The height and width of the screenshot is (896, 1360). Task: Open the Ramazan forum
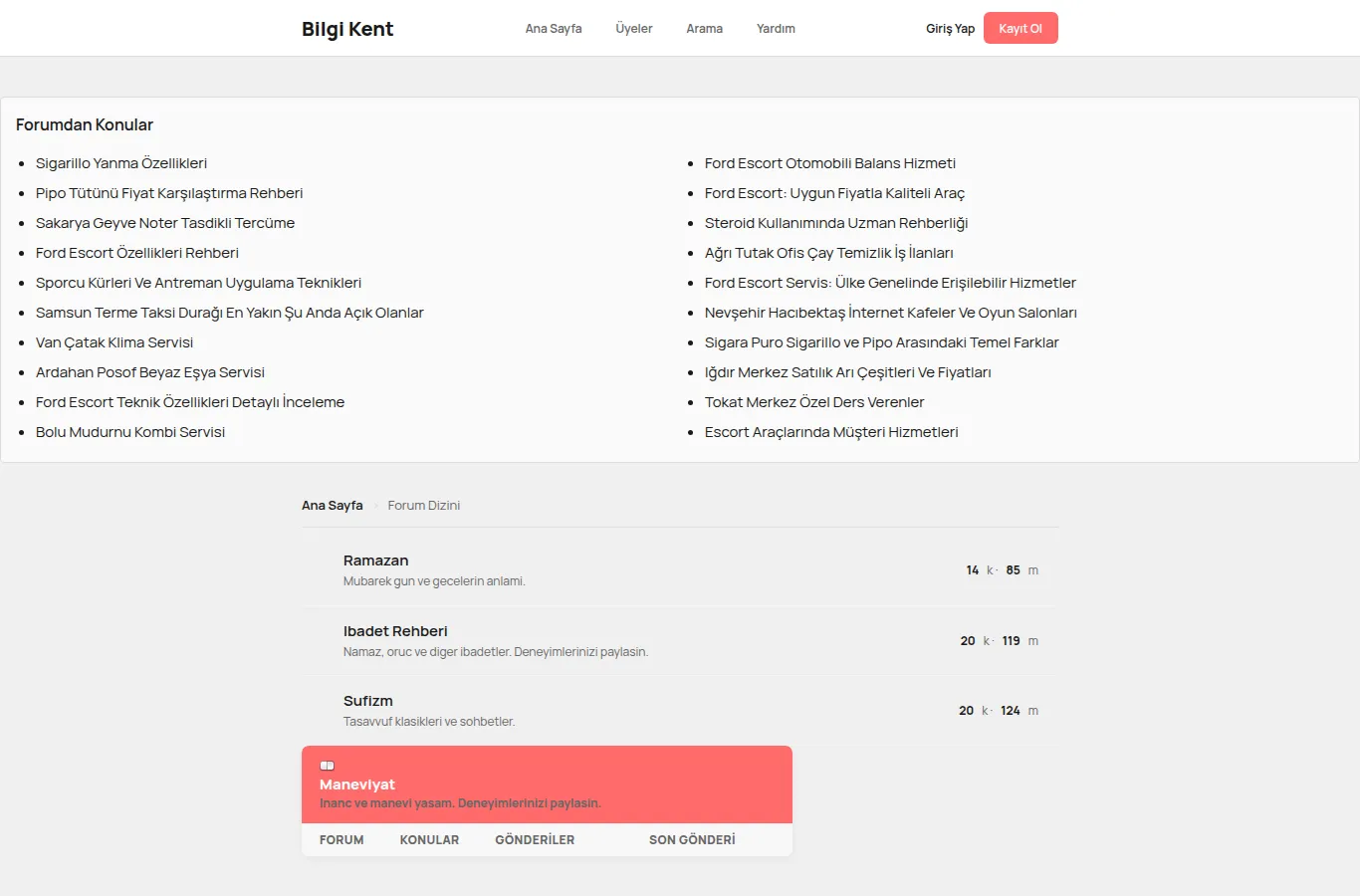[x=375, y=560]
